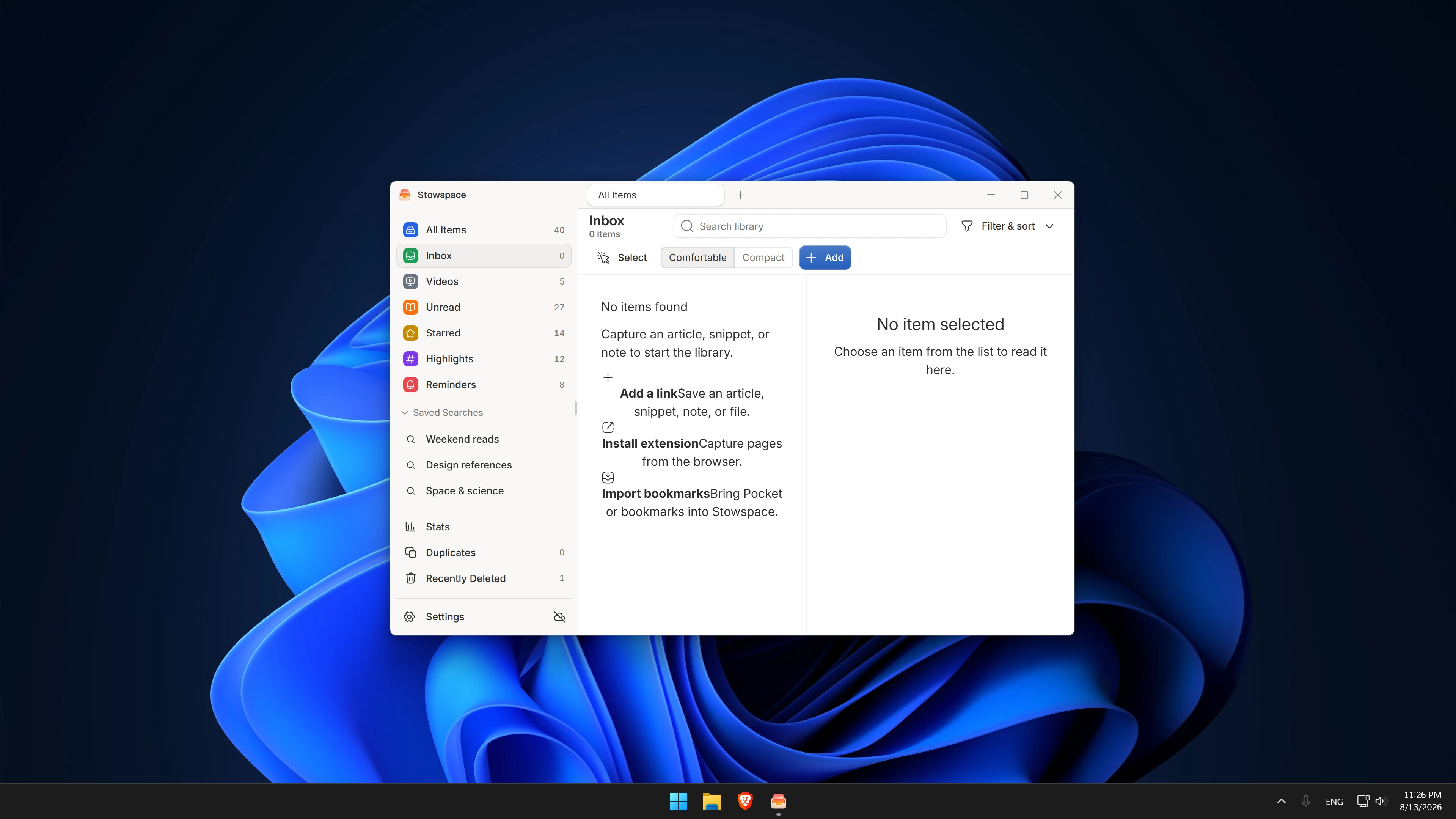Click the taskbar volume icon
Viewport: 1456px width, 819px height.
[1380, 801]
